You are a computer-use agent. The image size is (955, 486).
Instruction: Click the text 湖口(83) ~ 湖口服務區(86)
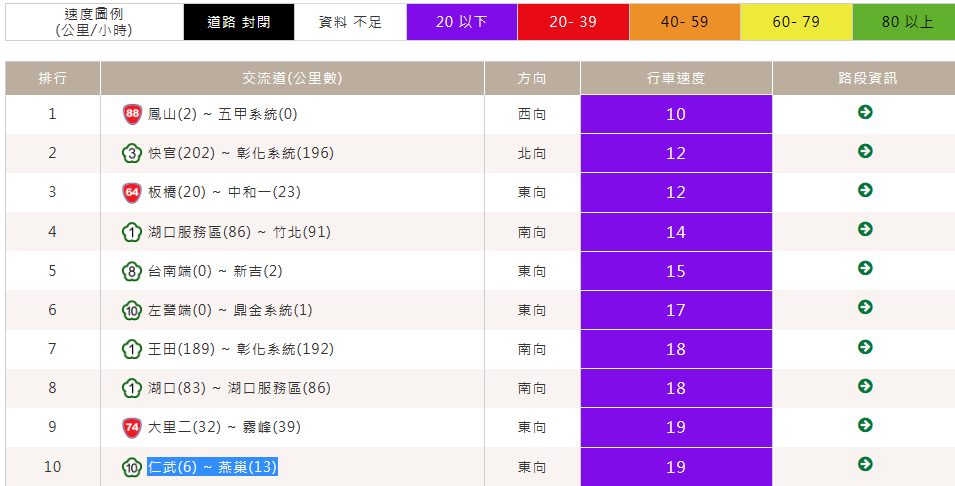[239, 388]
